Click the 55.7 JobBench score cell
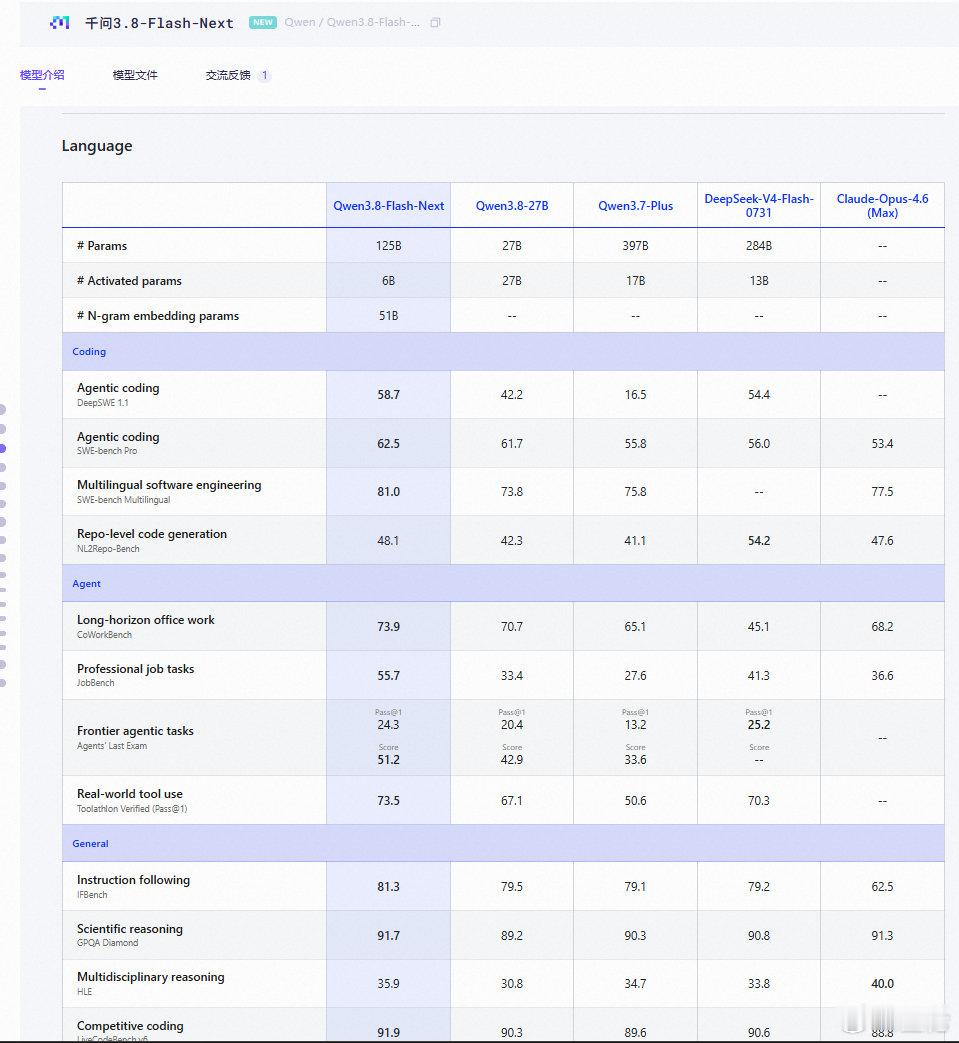Screen dimensions: 959x1043 [388, 676]
